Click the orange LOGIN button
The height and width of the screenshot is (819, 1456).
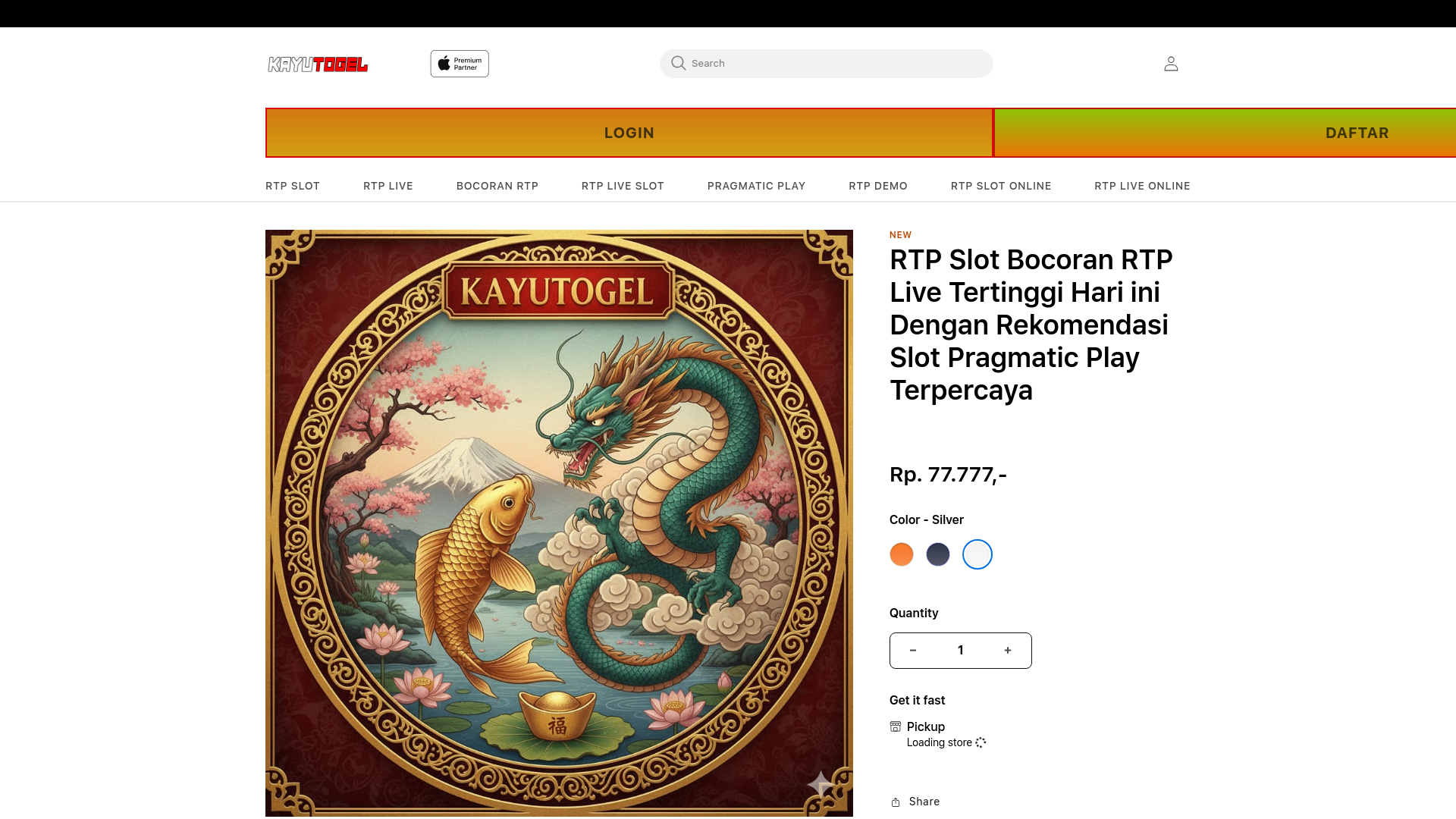coord(629,133)
